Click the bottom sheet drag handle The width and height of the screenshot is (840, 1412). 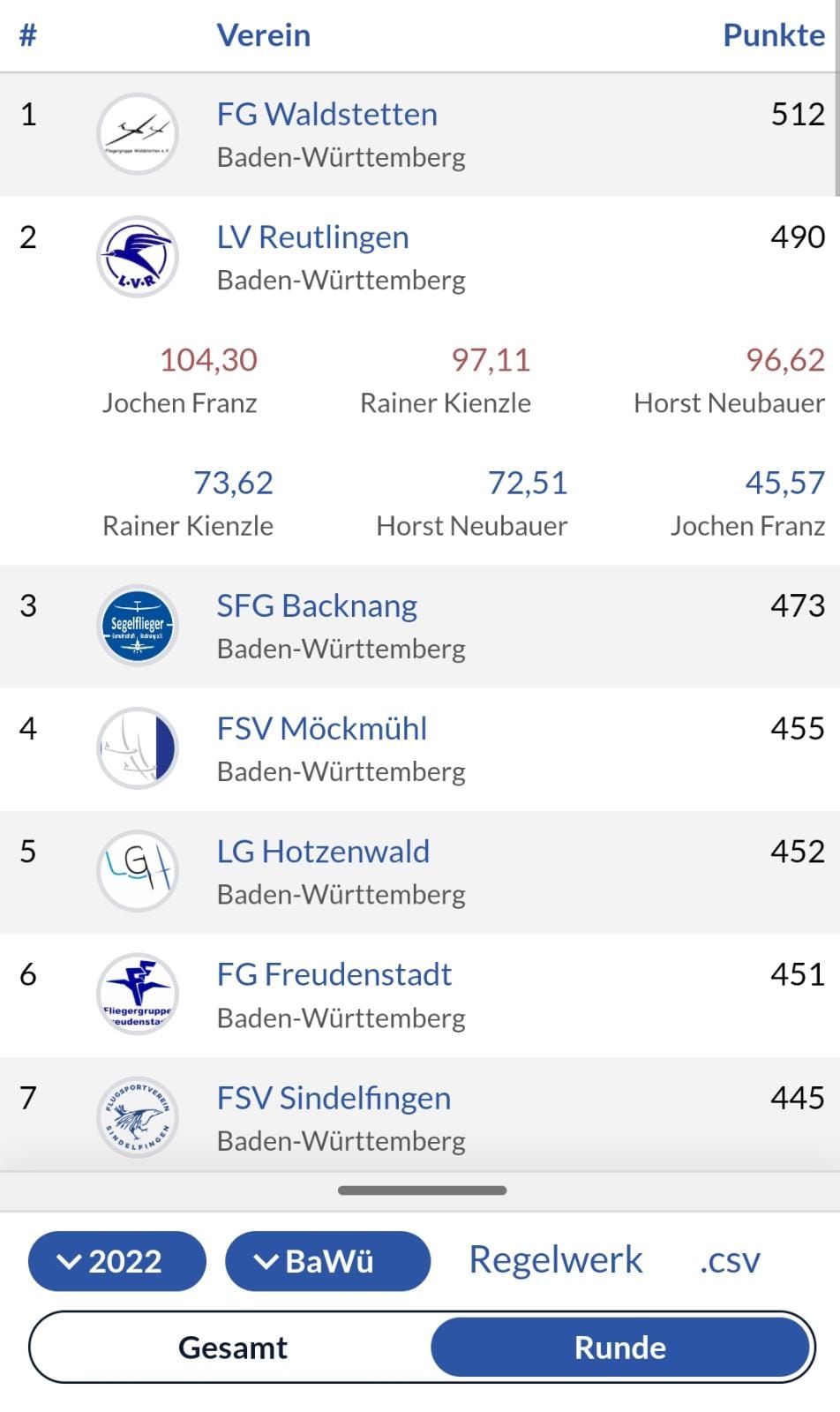point(422,1190)
